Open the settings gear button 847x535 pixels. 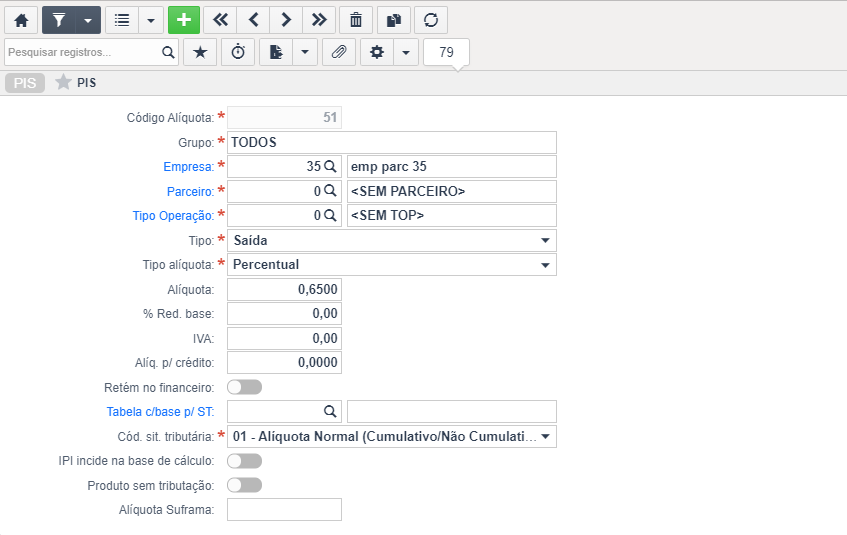377,52
